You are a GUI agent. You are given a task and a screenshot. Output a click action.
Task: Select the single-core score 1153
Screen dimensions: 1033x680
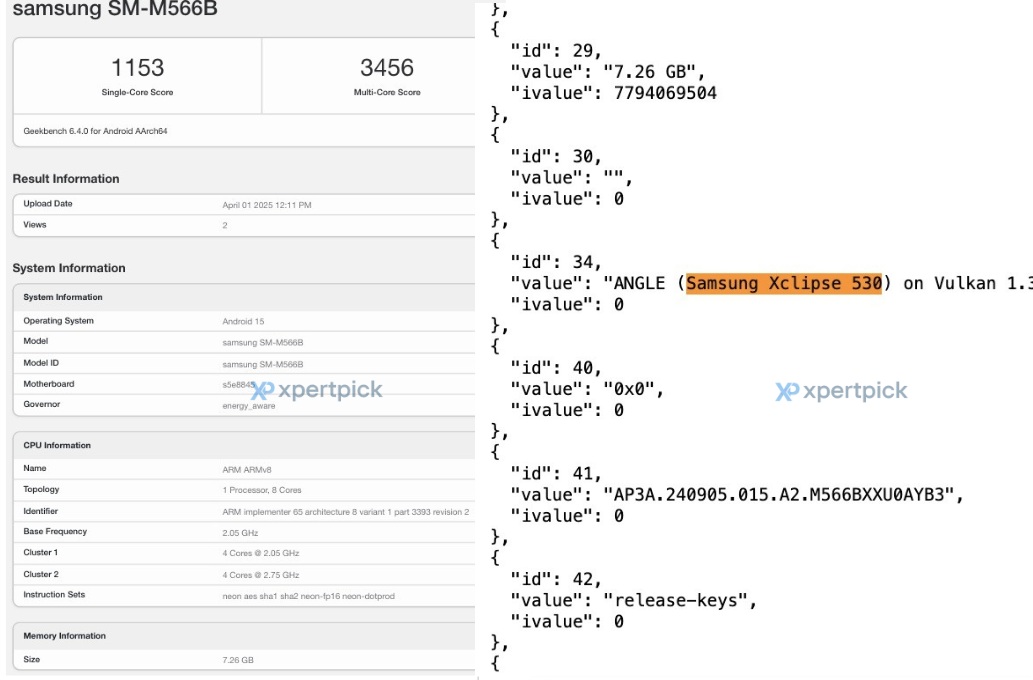point(137,68)
